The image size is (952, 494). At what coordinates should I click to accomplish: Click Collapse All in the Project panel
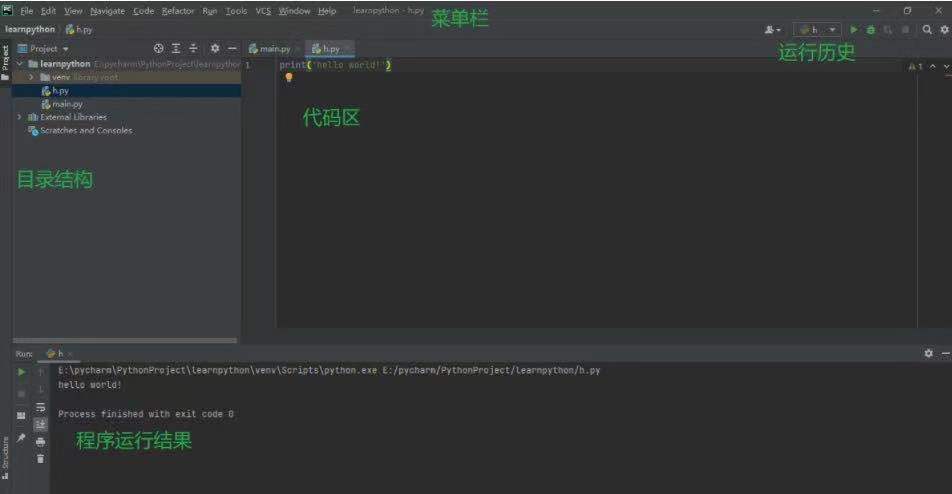[x=193, y=49]
